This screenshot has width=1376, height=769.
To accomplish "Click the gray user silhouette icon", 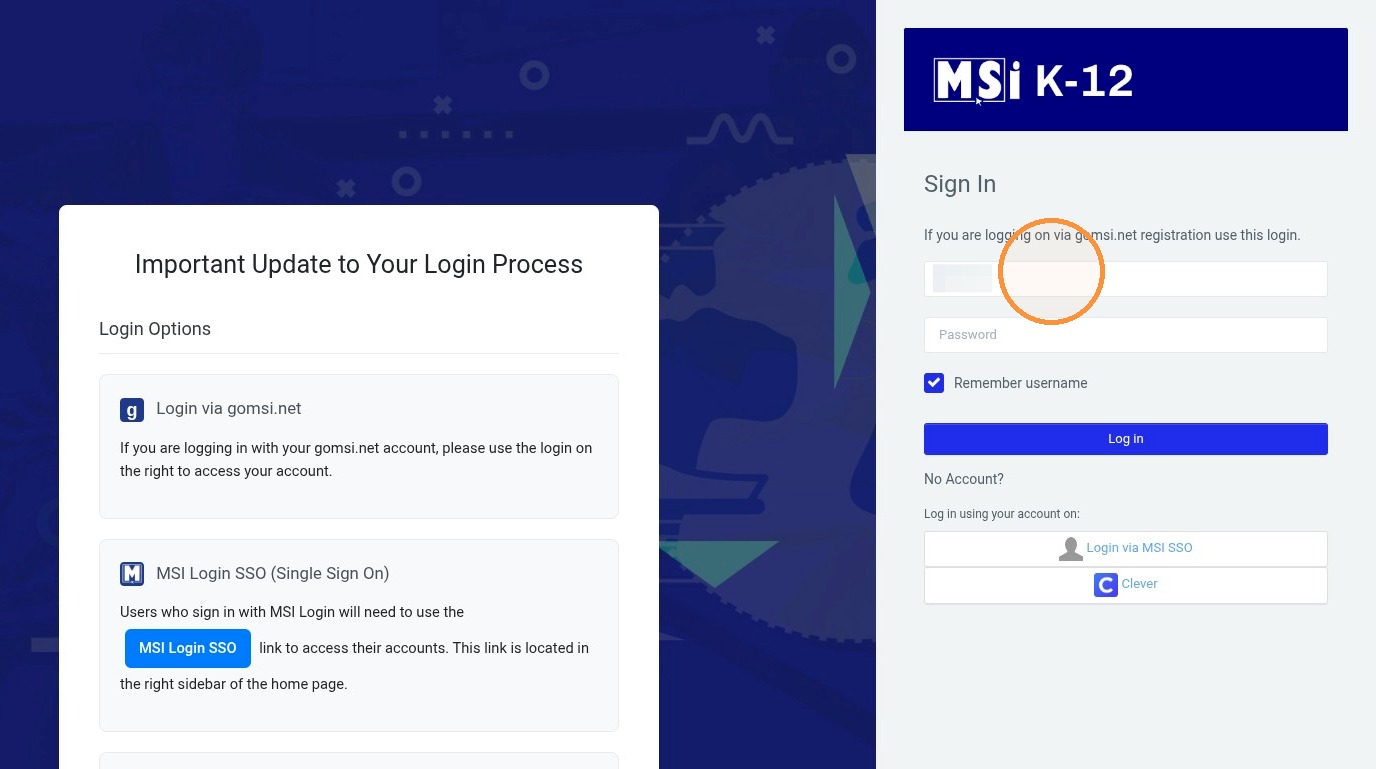I will pyautogui.click(x=1071, y=549).
